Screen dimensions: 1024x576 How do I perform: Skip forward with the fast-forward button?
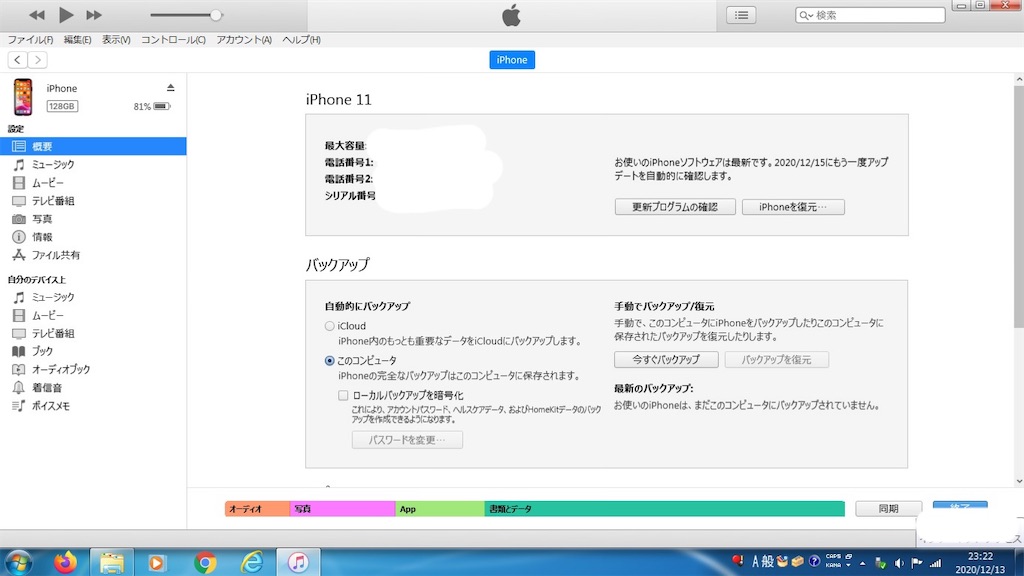[94, 14]
